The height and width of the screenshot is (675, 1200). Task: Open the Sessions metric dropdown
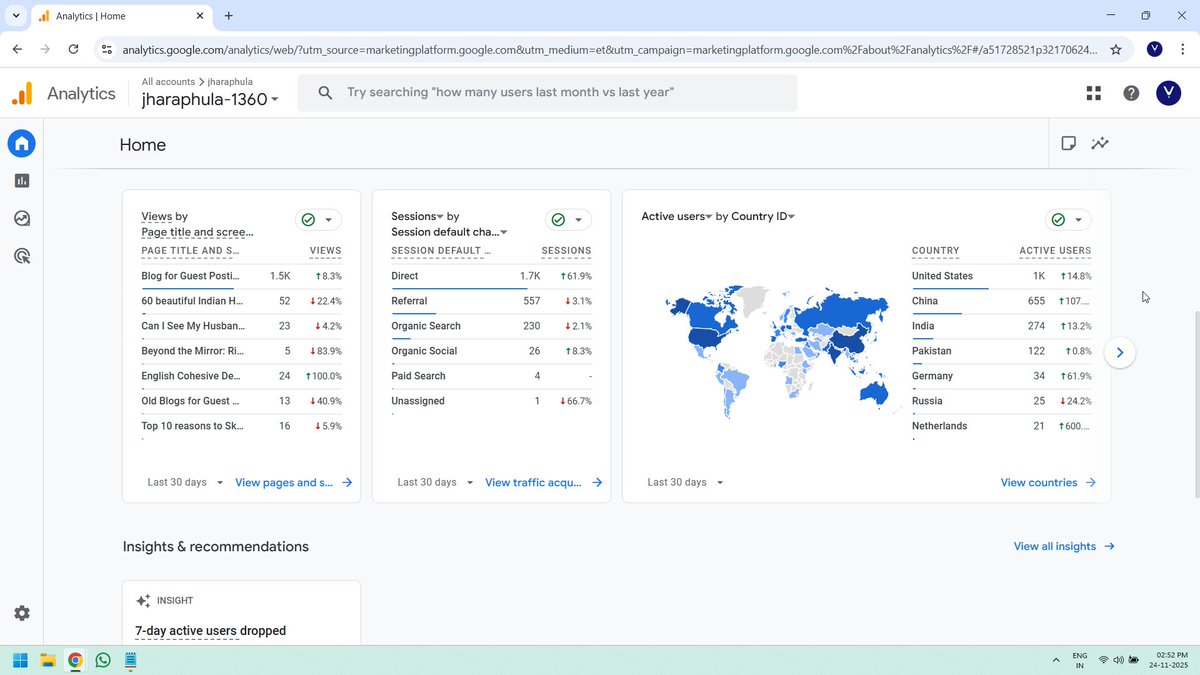click(418, 216)
